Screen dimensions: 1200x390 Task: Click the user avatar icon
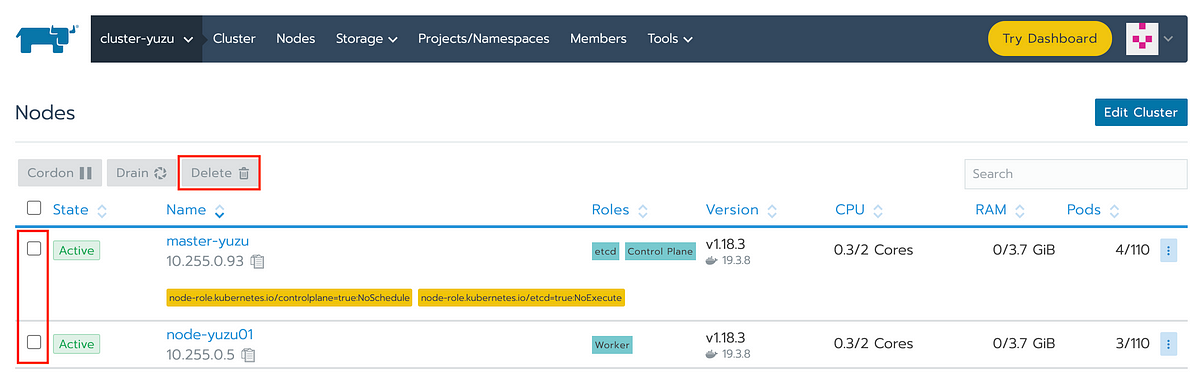point(1141,39)
